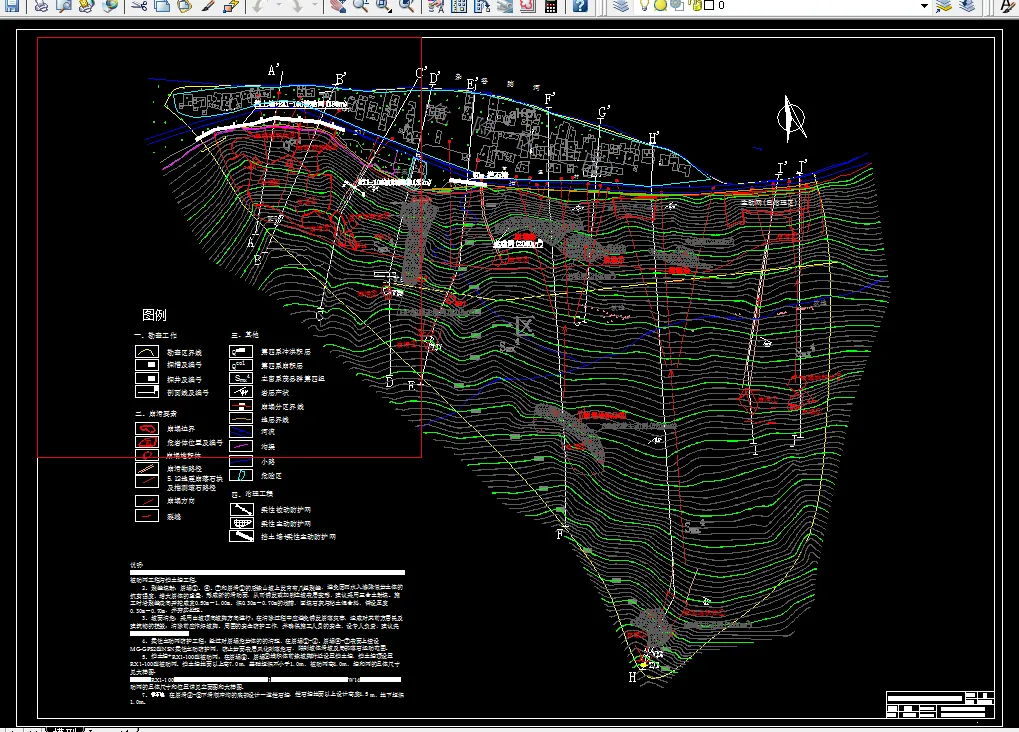
Task: Open the QuickCalc calculator
Action: click(550, 6)
